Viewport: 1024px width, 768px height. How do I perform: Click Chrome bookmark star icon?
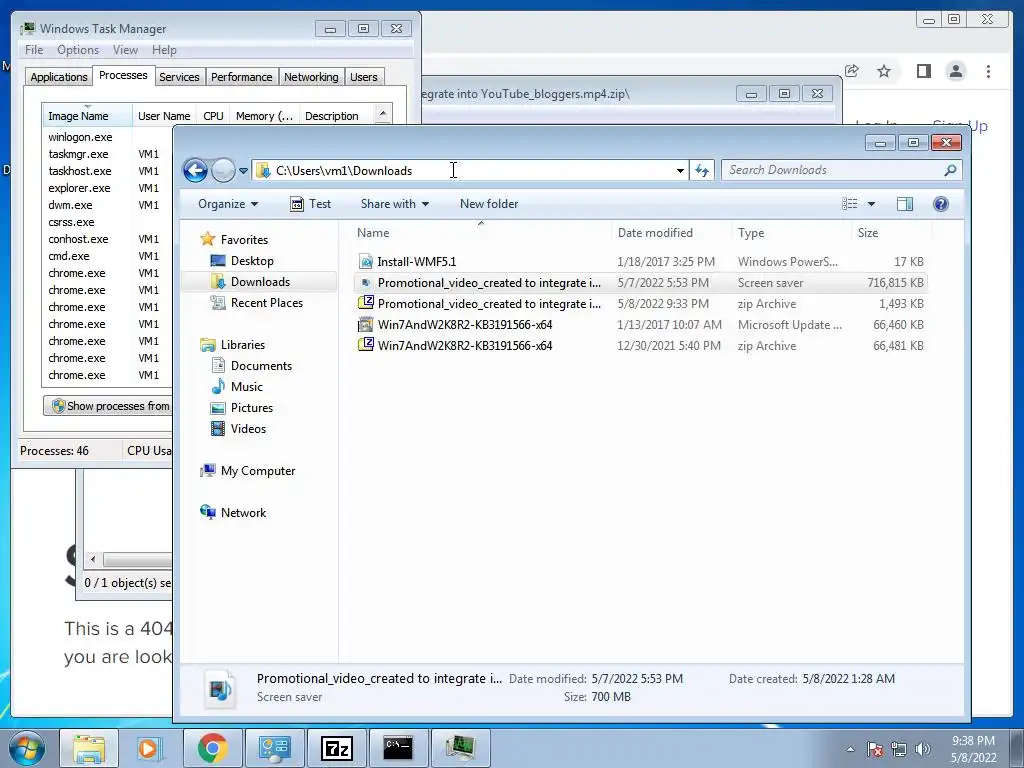click(x=884, y=71)
